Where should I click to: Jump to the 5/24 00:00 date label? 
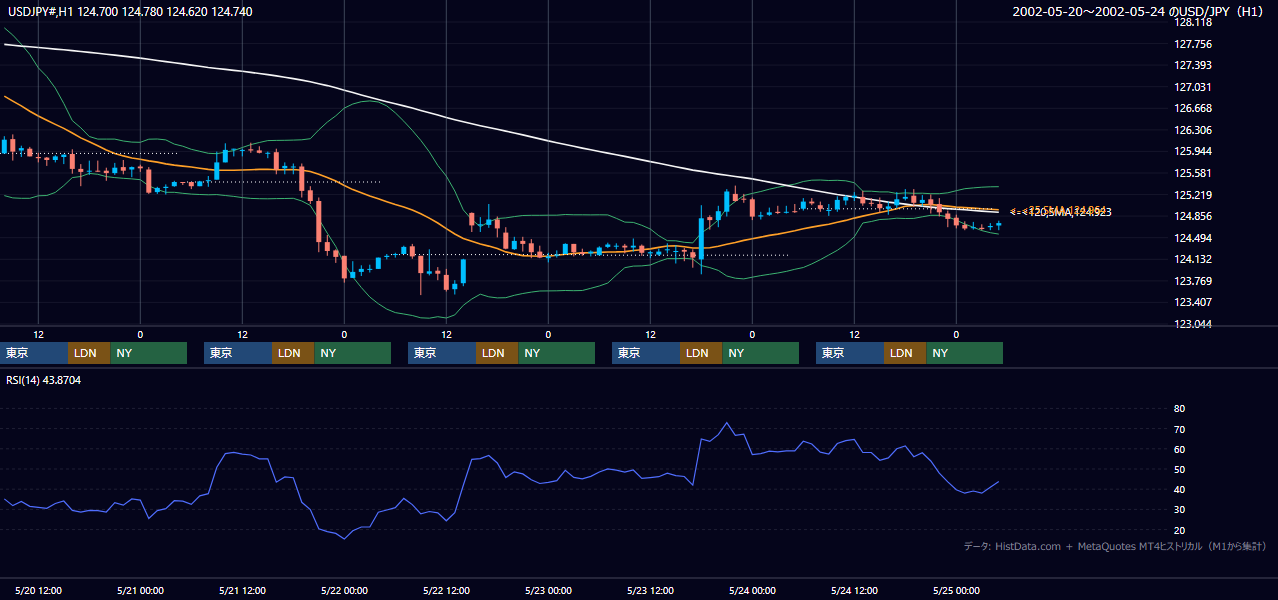tap(753, 590)
